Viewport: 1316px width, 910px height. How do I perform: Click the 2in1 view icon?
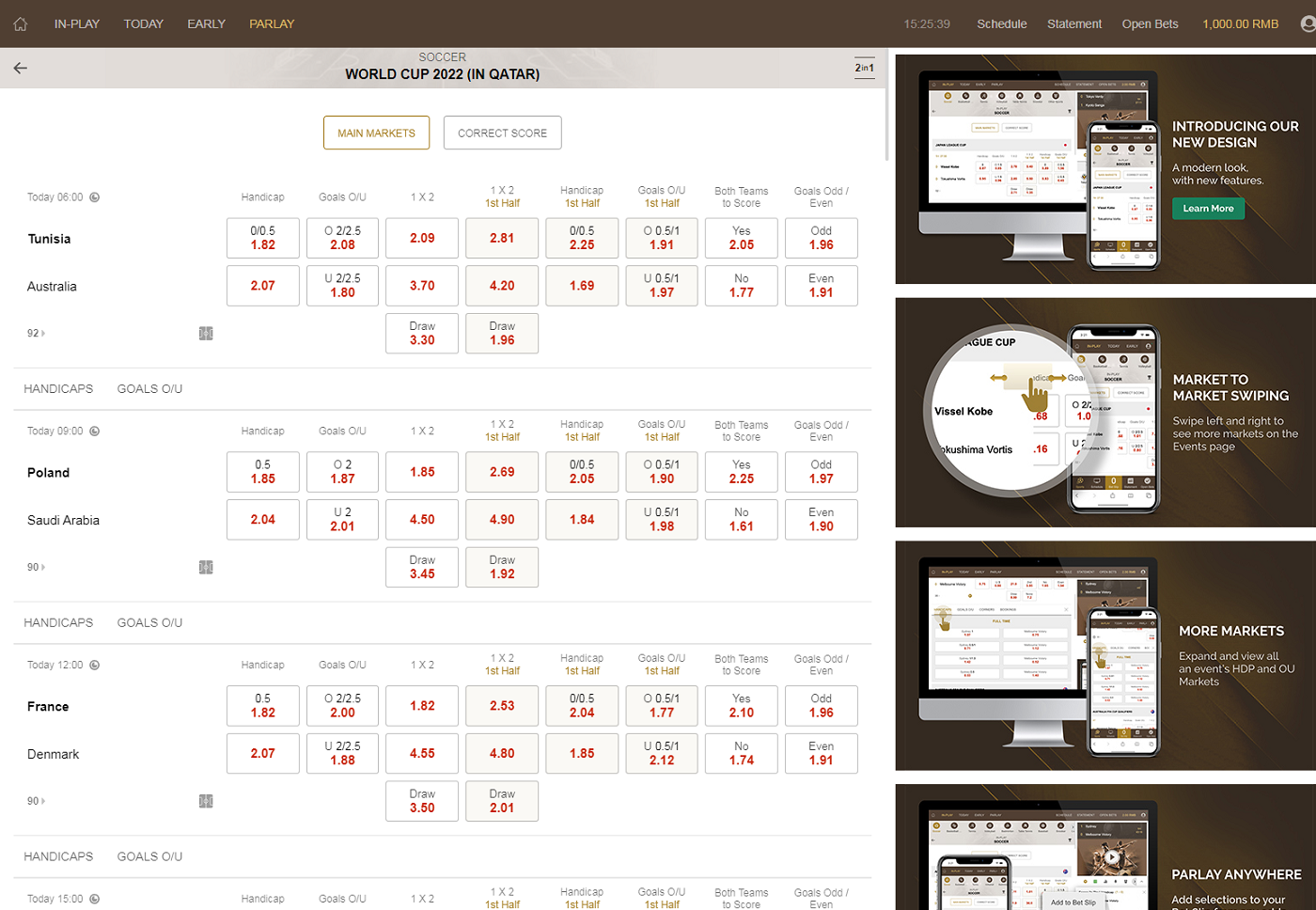point(864,68)
